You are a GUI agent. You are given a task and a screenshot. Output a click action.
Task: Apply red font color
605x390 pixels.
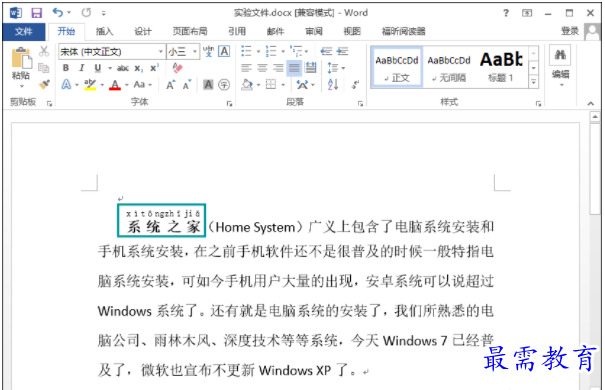click(115, 84)
